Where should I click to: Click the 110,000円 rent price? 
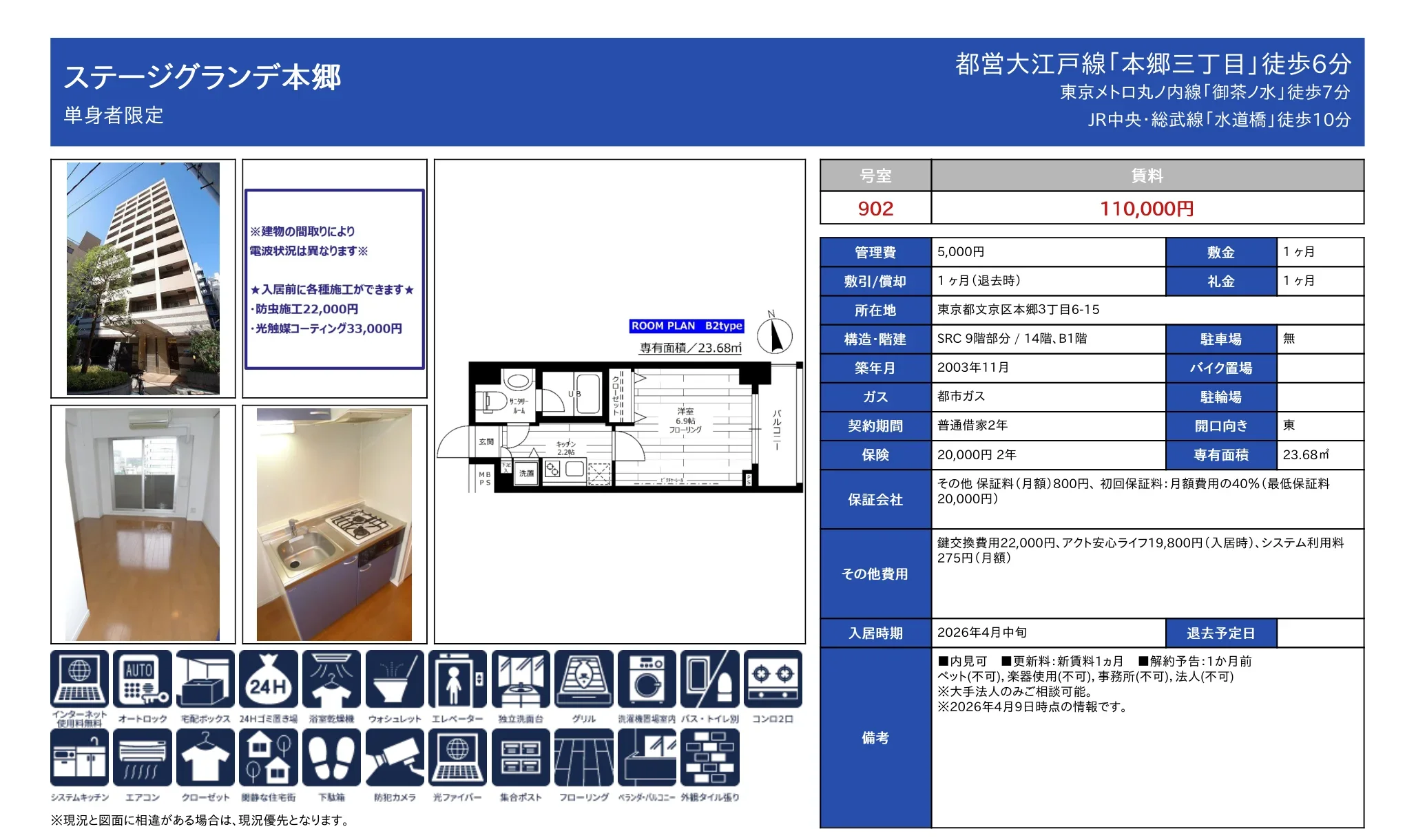tap(1147, 209)
